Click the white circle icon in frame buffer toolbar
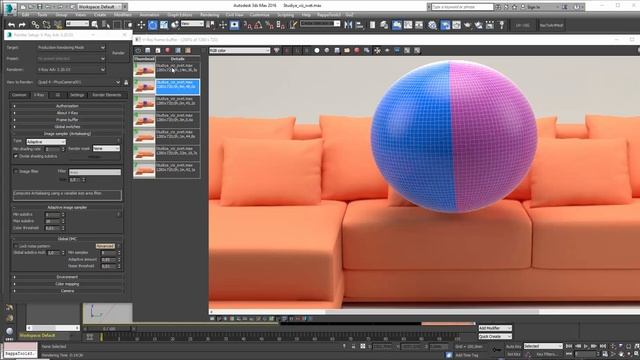This screenshot has width=640, height=360. (x=317, y=50)
